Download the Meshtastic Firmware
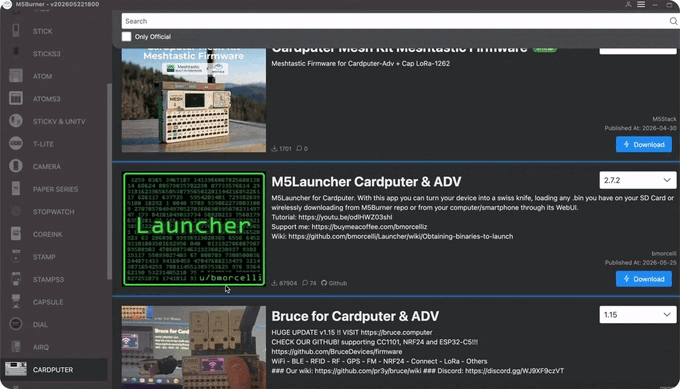680x389 pixels. 644,144
